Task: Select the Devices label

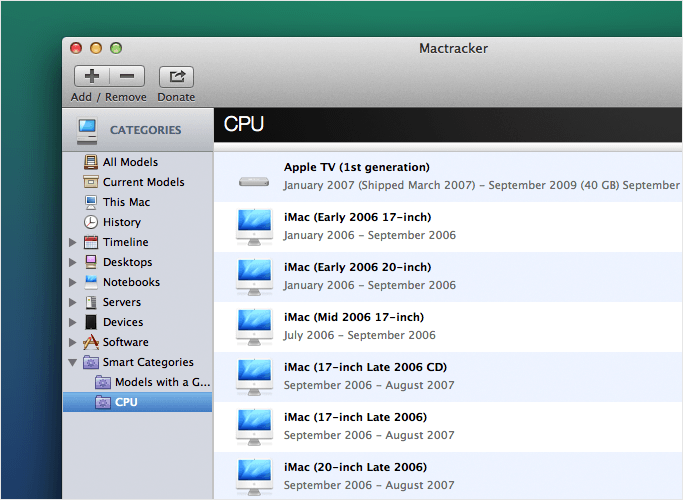Action: 123,322
